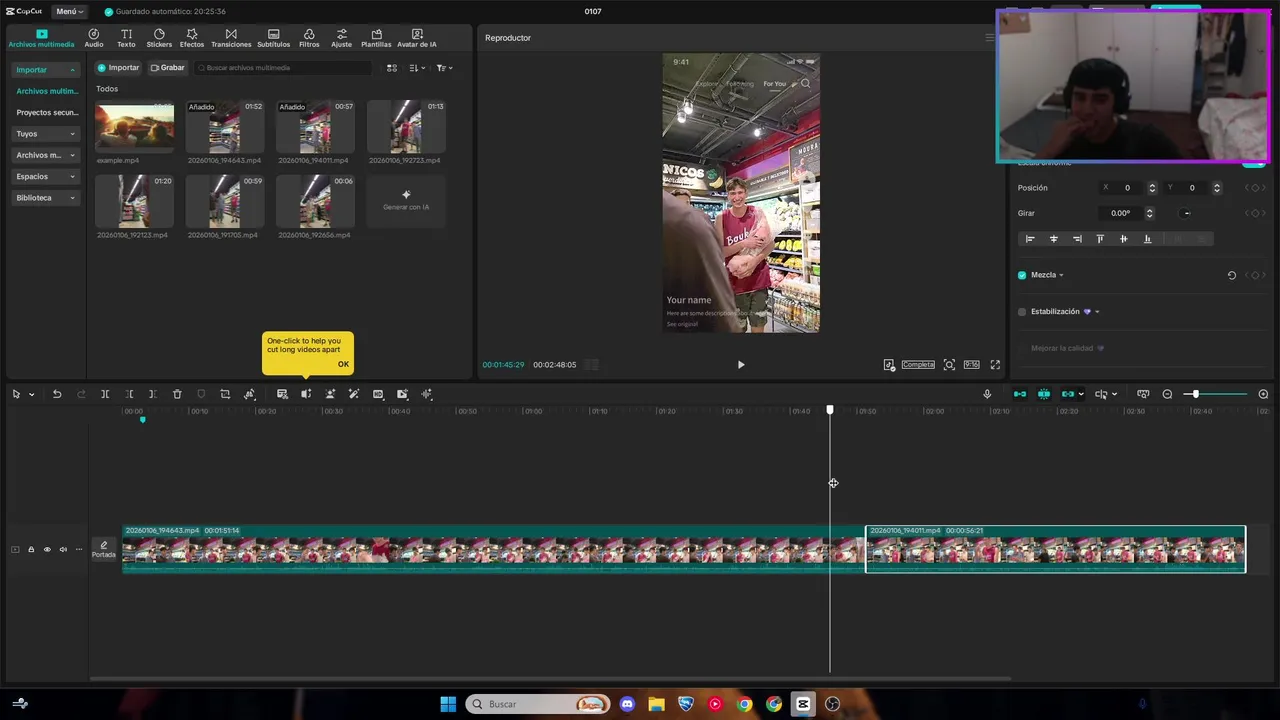This screenshot has width=1280, height=720.
Task: Click the magic wand auto-enhance icon
Action: pyautogui.click(x=354, y=394)
